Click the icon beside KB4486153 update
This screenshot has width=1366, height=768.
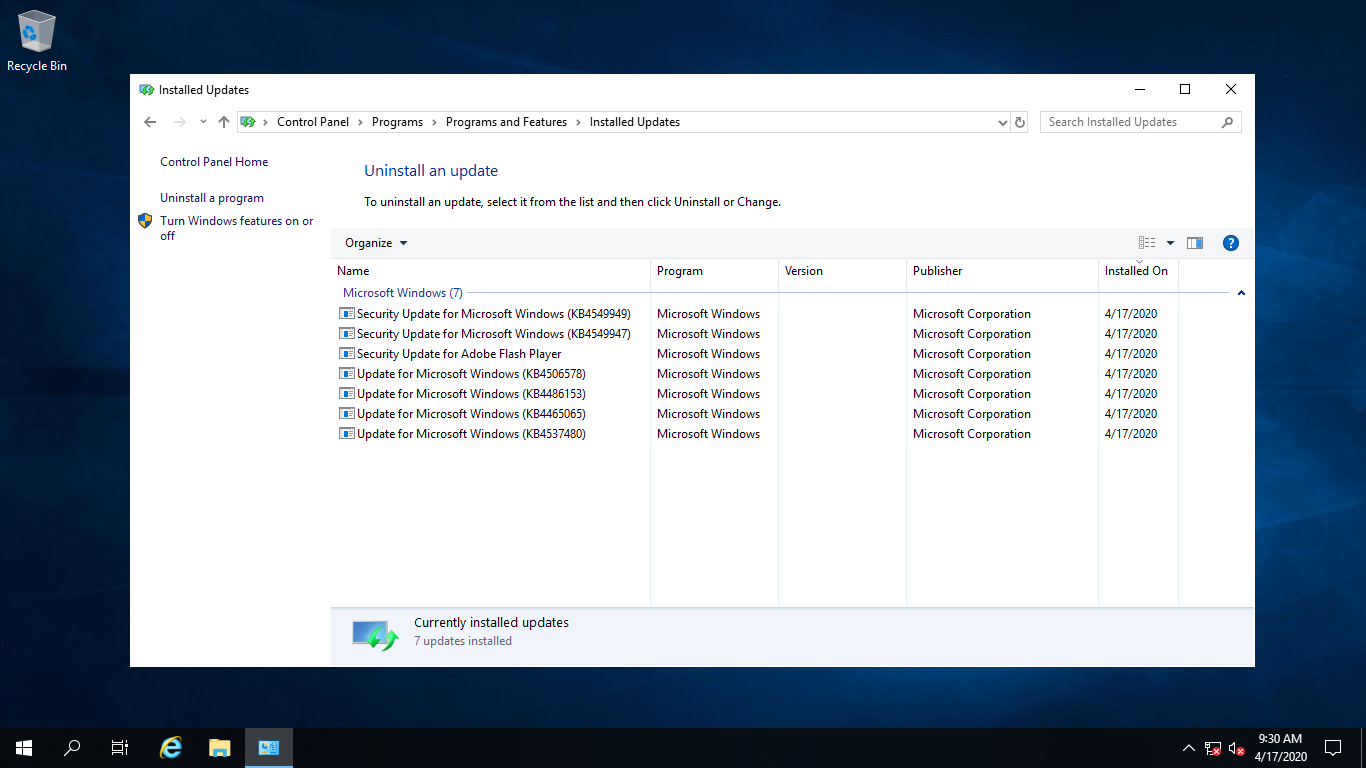(x=347, y=394)
